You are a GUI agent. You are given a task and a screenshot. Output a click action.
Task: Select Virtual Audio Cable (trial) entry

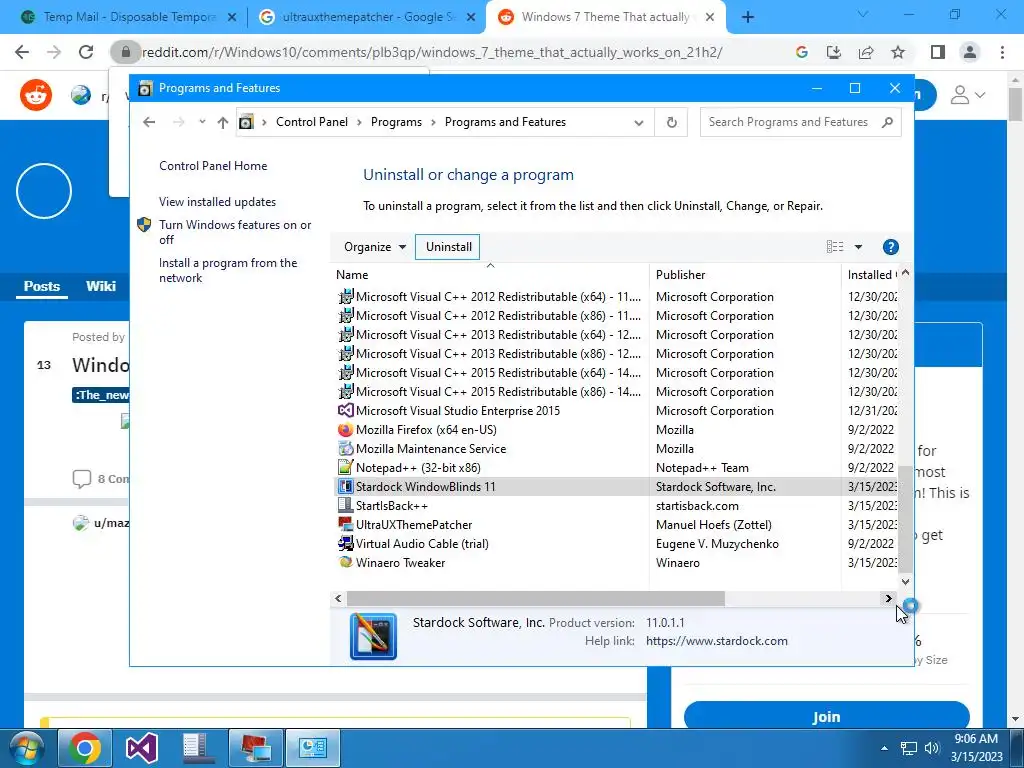(614, 543)
